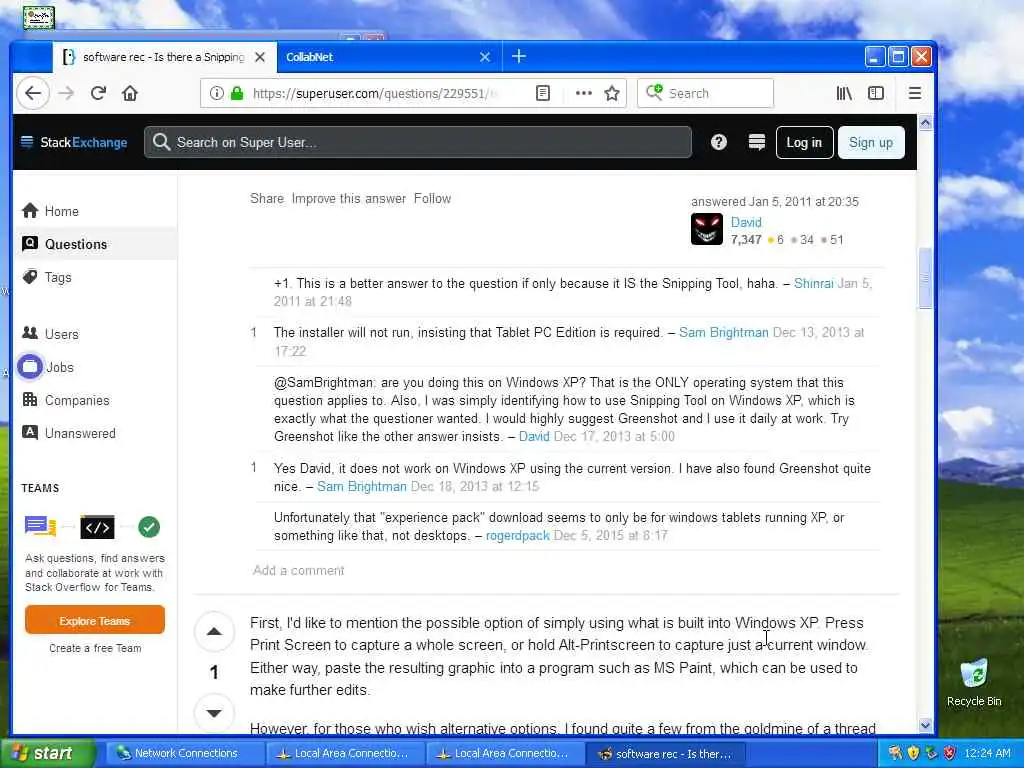
Task: Show sidebars from the toolbar icon
Action: coord(876,93)
